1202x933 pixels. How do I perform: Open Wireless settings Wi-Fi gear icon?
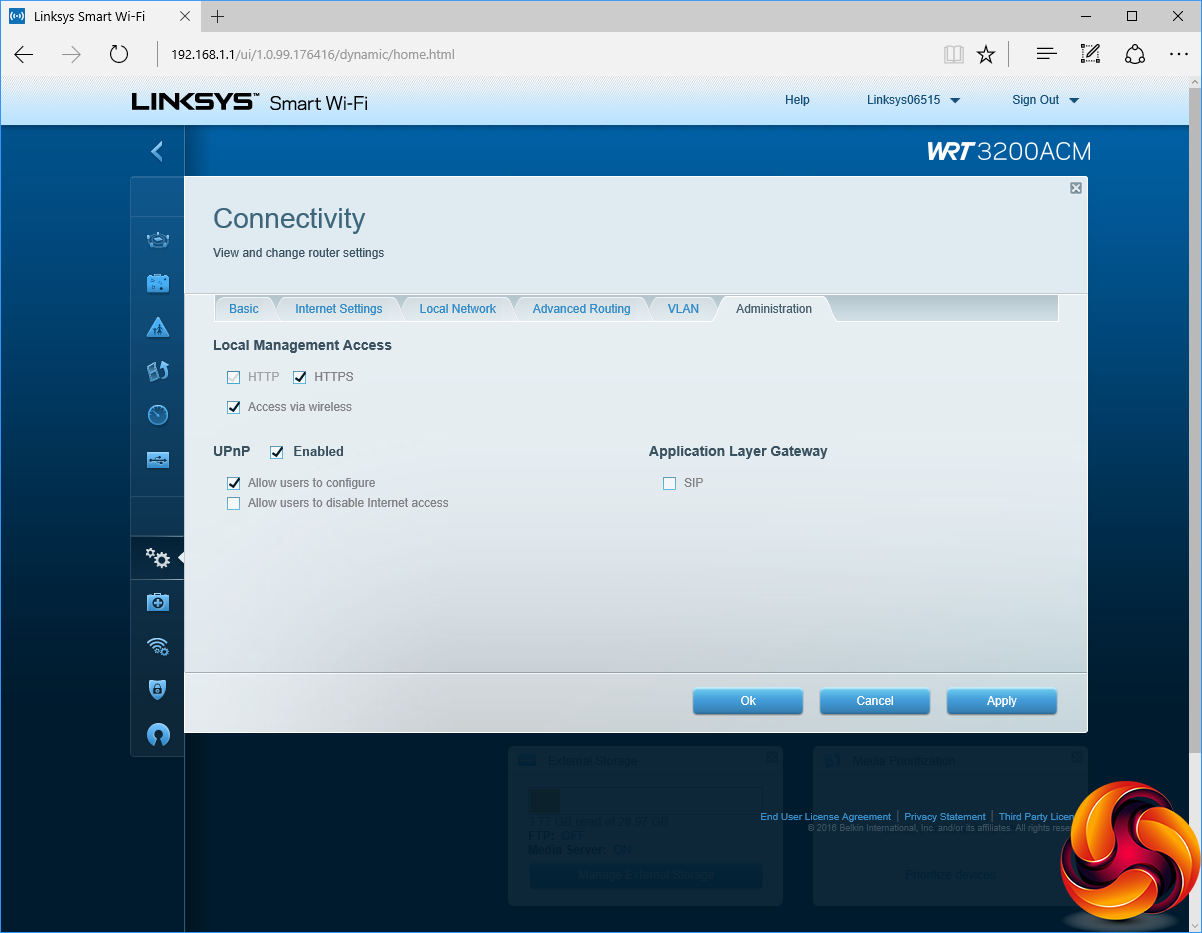[158, 646]
